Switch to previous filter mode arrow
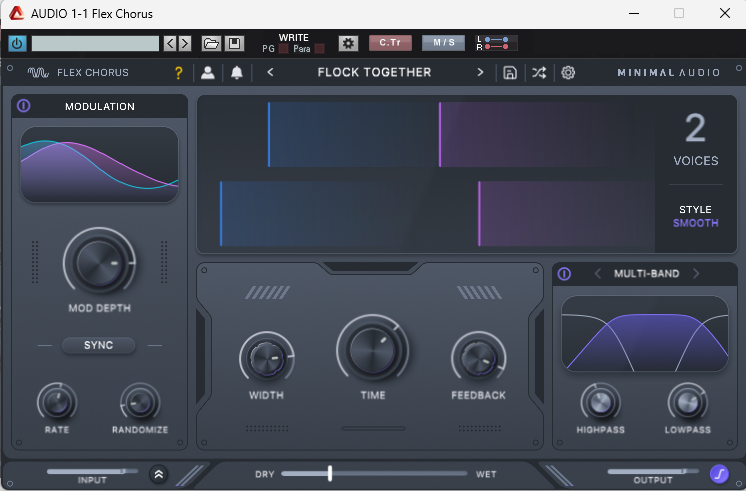 pos(598,274)
